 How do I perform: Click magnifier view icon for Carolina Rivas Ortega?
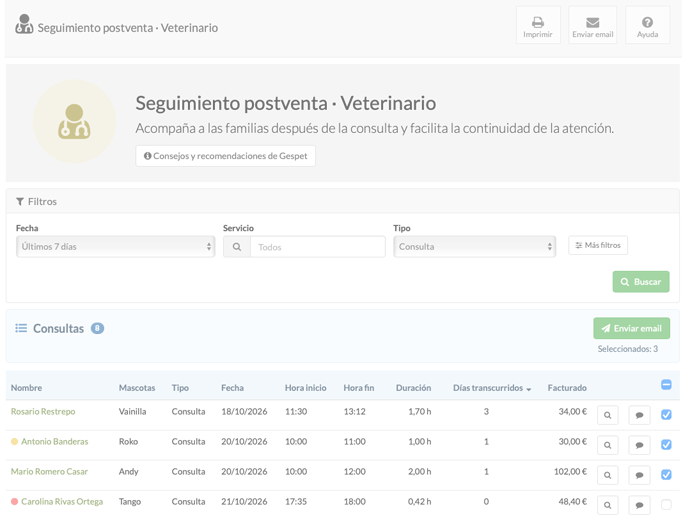[x=608, y=505]
